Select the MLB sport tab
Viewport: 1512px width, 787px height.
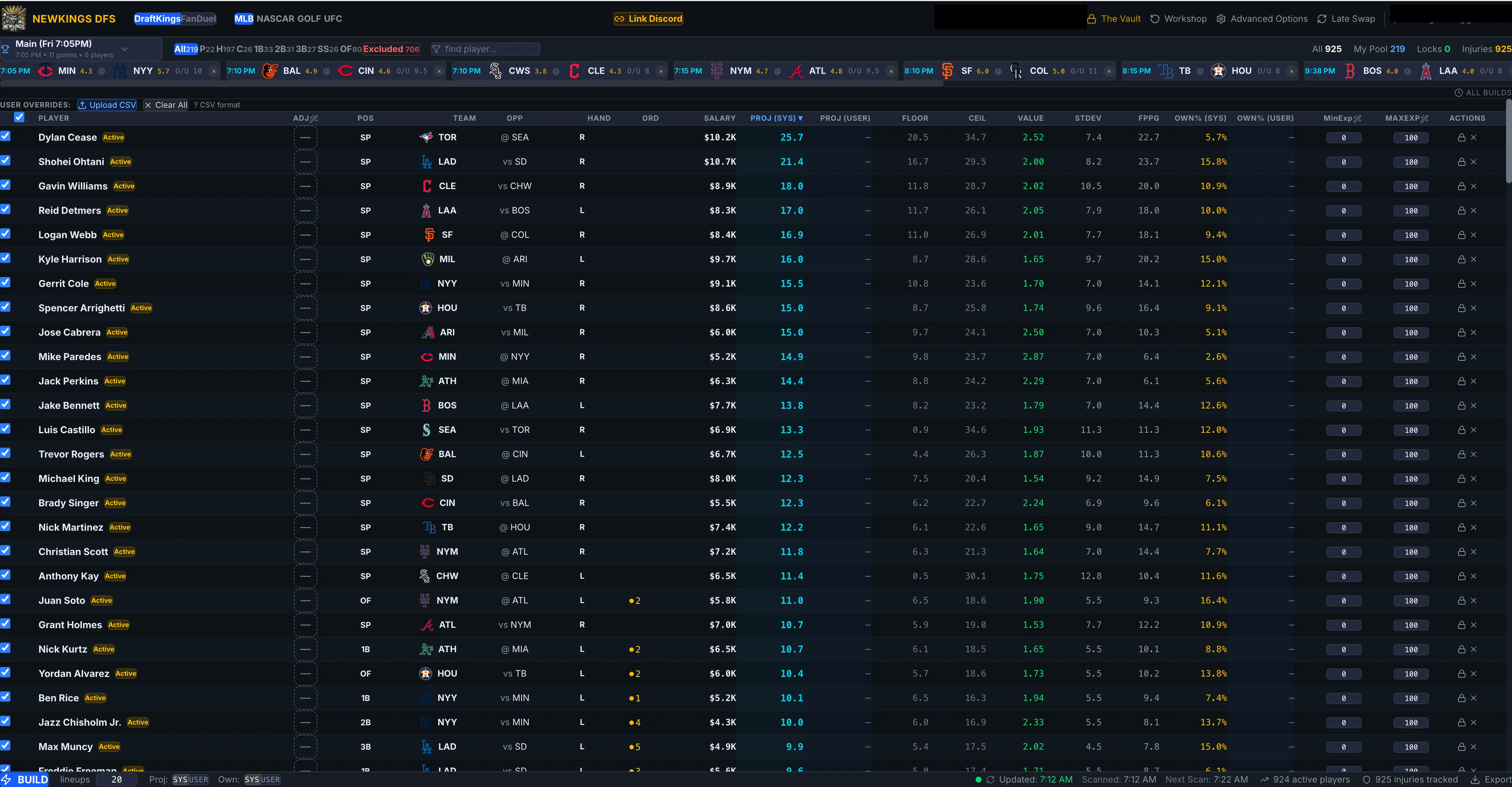pyautogui.click(x=244, y=19)
